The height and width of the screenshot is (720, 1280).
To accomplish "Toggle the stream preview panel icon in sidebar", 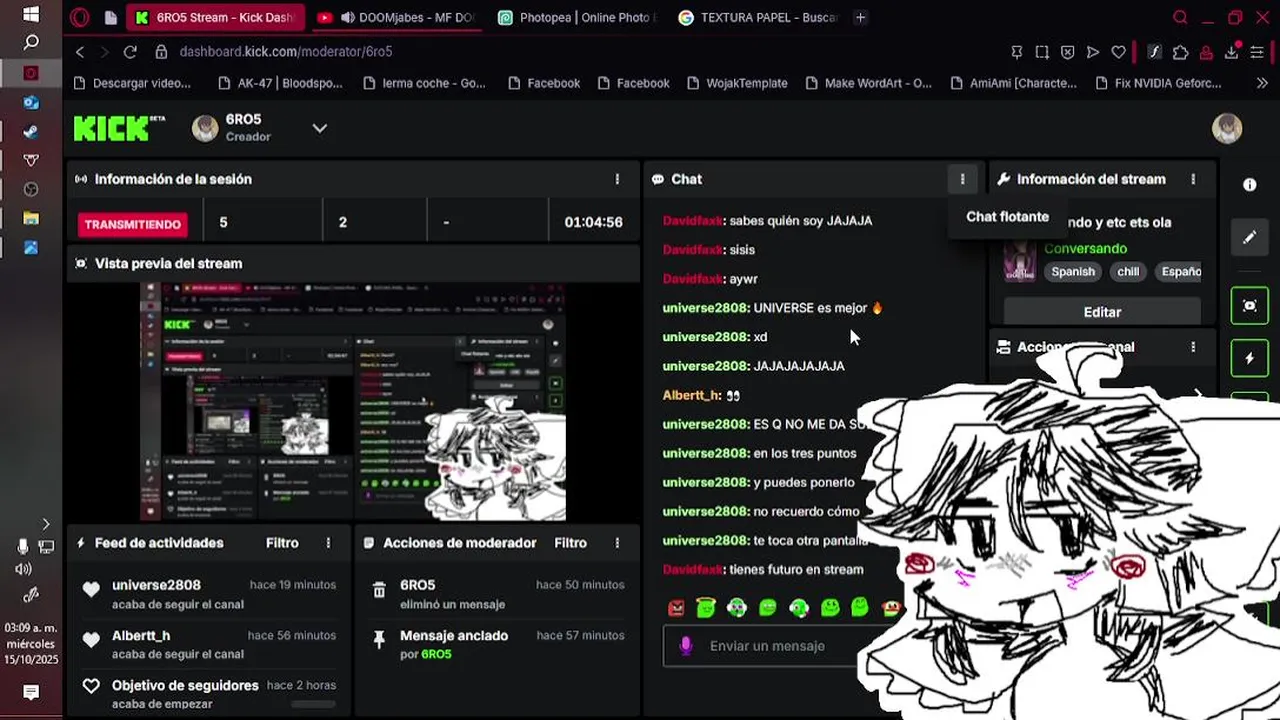I will pyautogui.click(x=1249, y=306).
